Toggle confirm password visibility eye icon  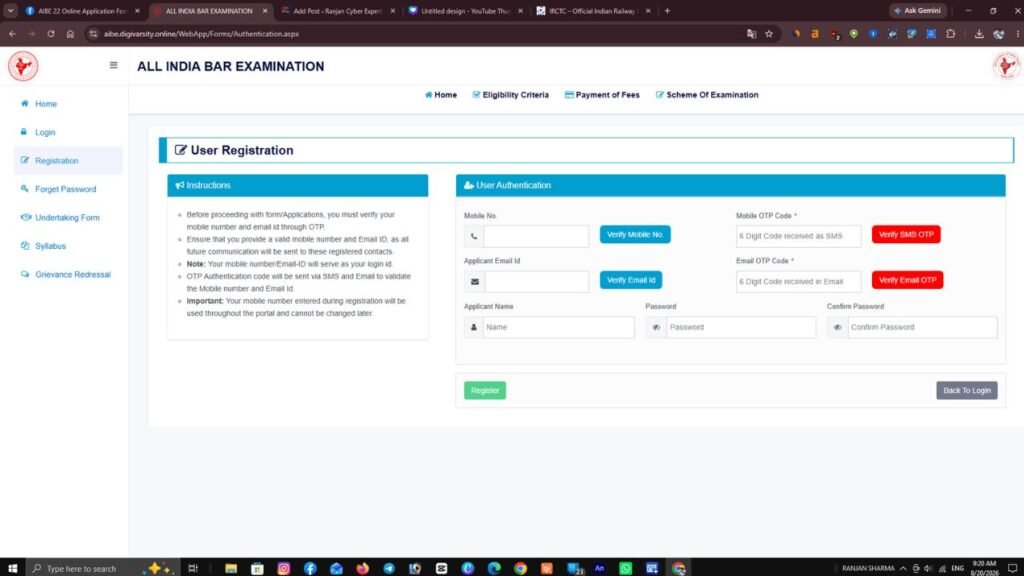(837, 327)
